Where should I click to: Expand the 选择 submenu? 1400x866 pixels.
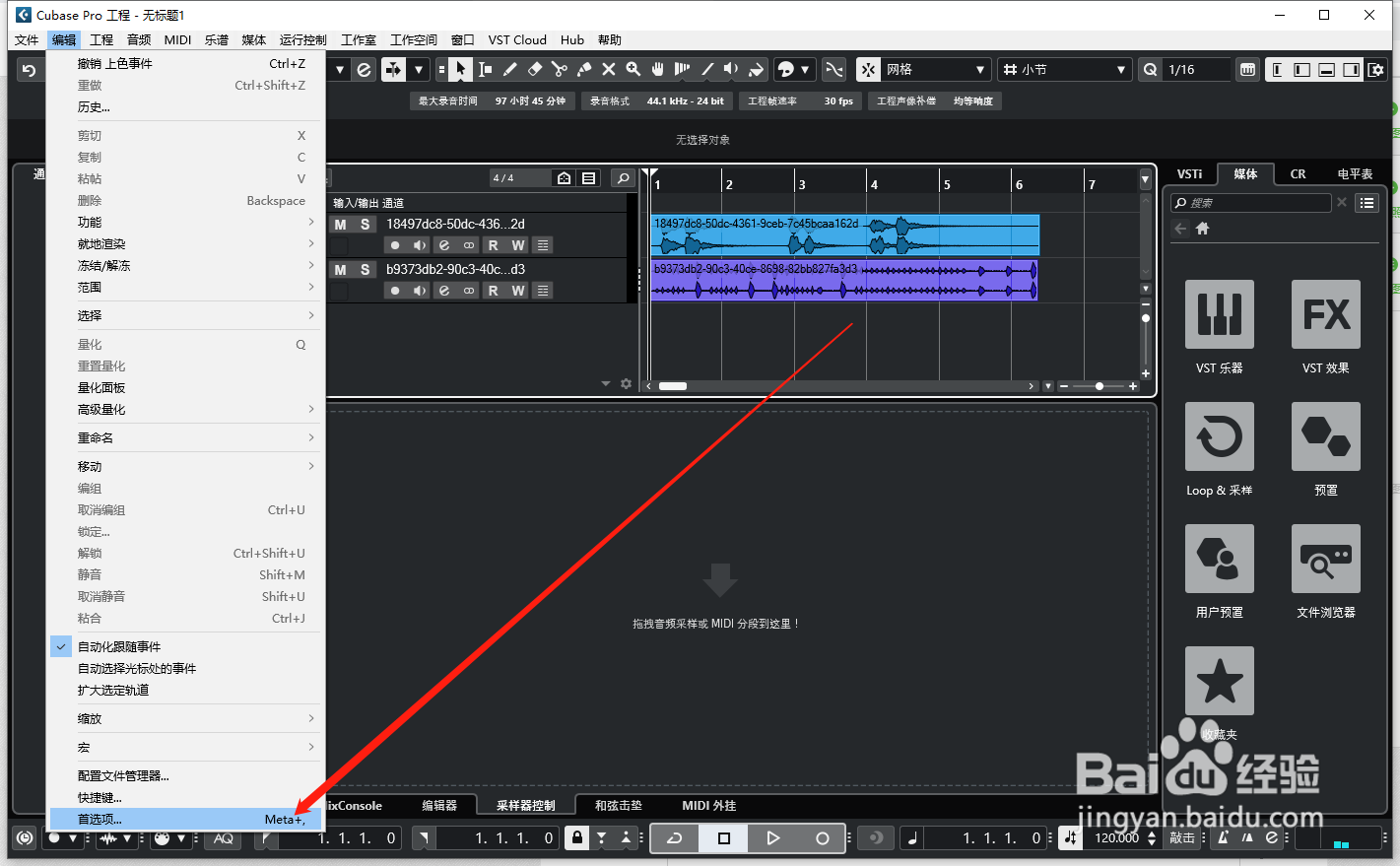pos(186,316)
